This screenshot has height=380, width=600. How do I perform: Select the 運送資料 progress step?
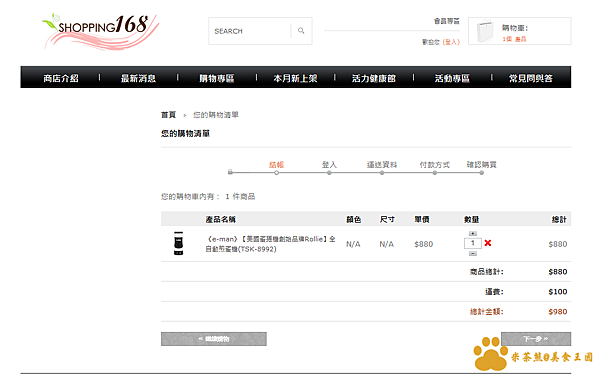(382, 165)
